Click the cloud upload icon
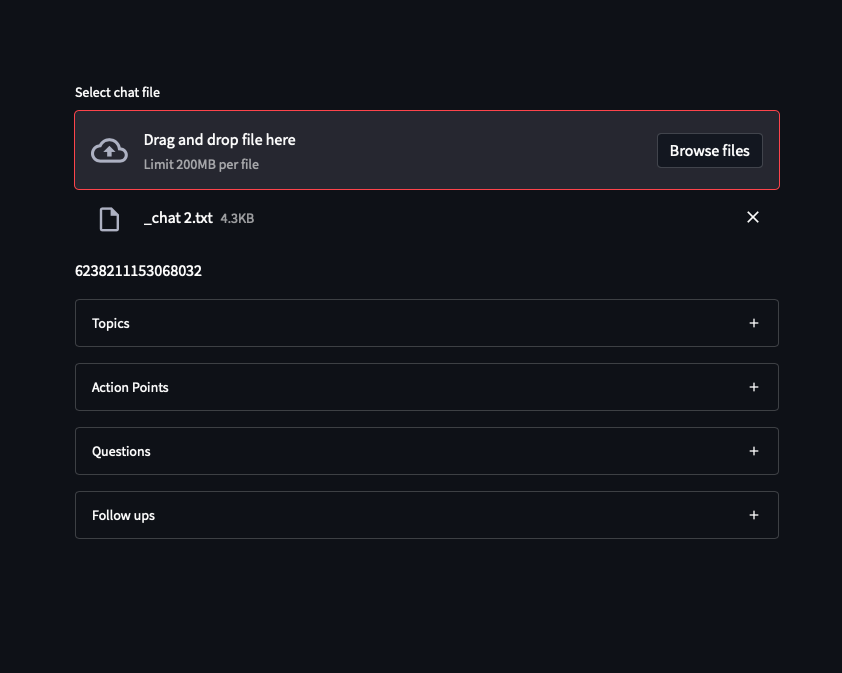The height and width of the screenshot is (673, 842). pos(109,150)
